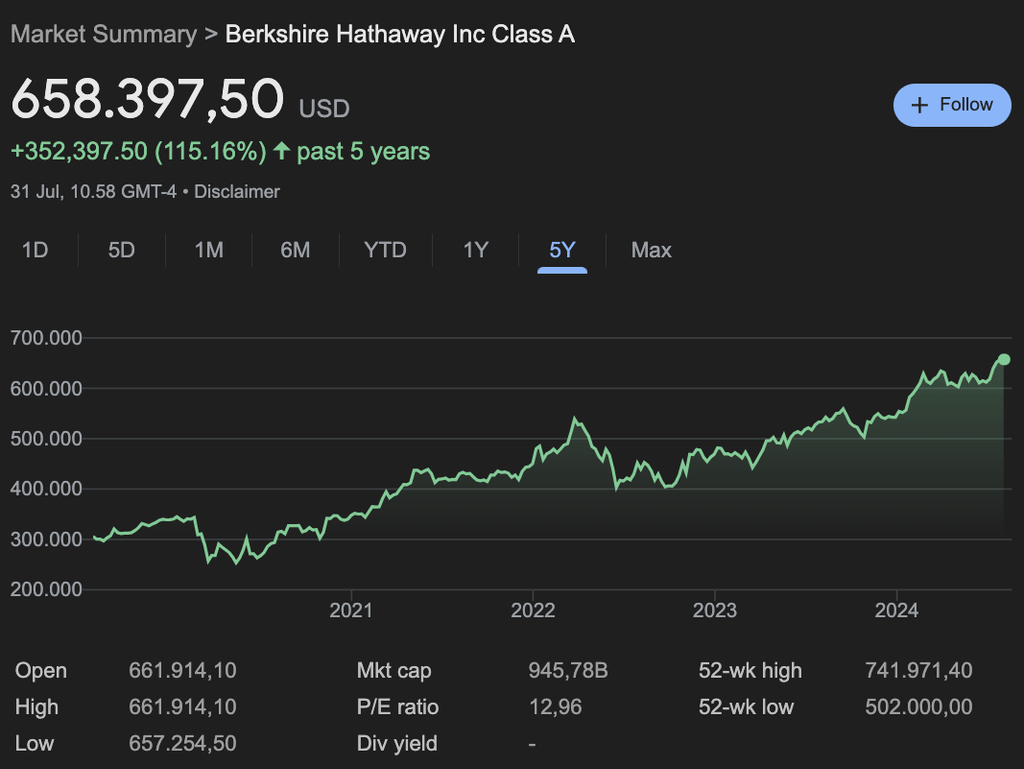Viewport: 1024px width, 769px height.
Task: Select the YTD tab
Action: 385,250
